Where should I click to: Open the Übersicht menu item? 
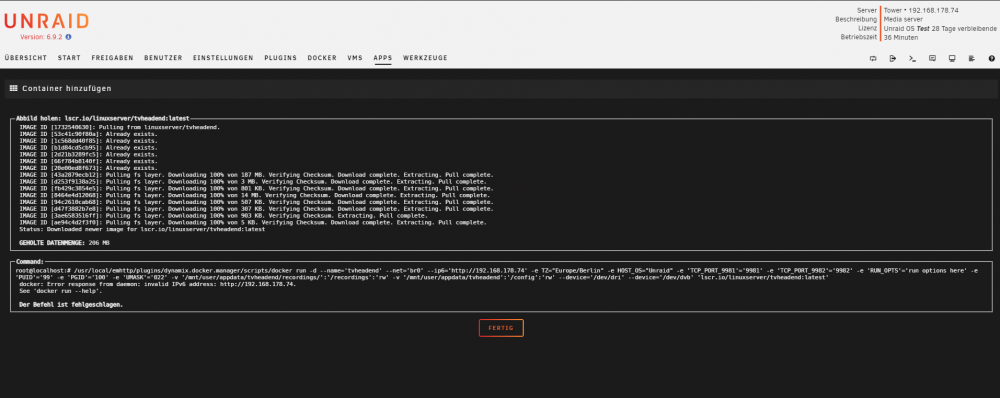pyautogui.click(x=26, y=58)
